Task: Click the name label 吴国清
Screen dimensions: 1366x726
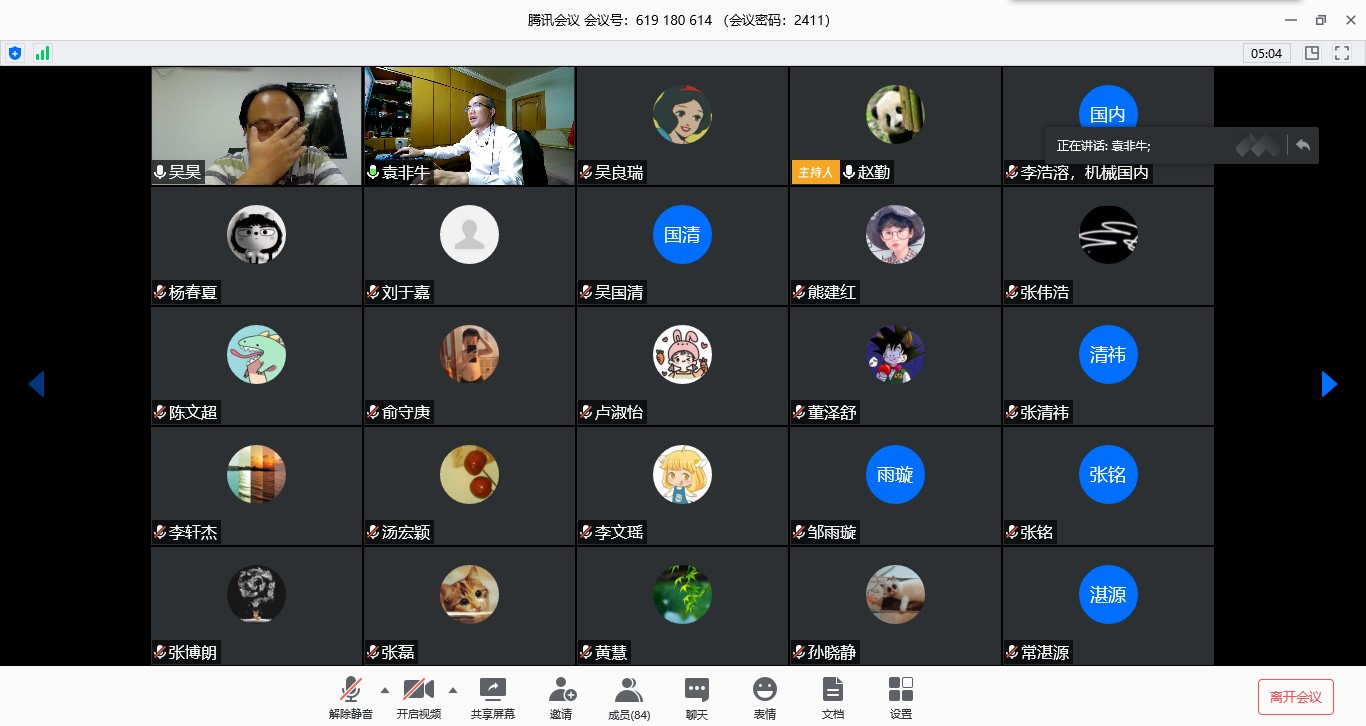Action: (x=619, y=292)
